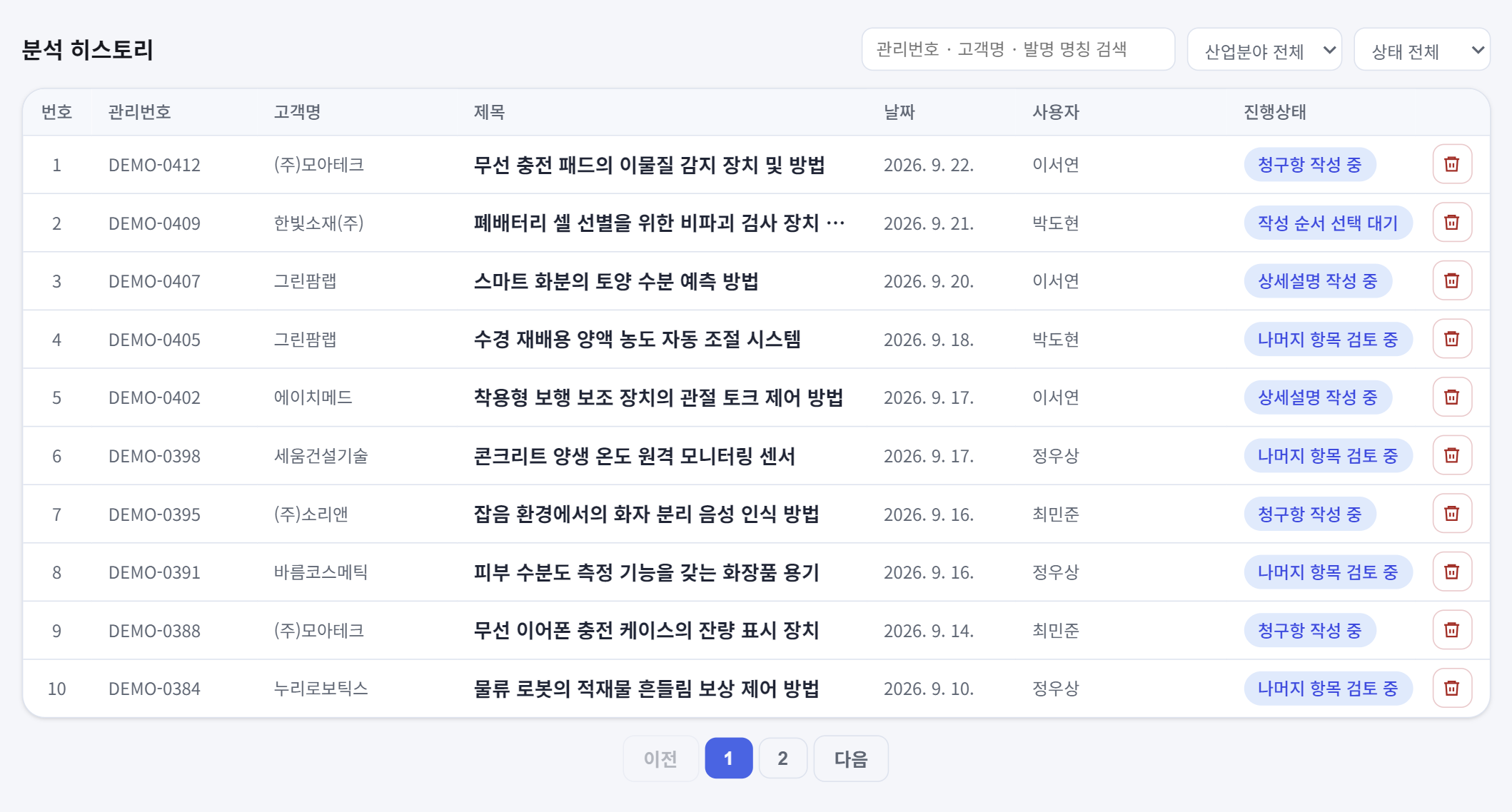Click 나머지 항목 검토 중 badge for DEMO-0384
Screen dimensions: 1512x812
pyautogui.click(x=1328, y=689)
